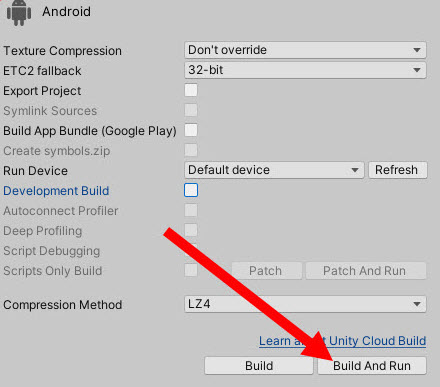This screenshot has width=440, height=387.
Task: Toggle the Autoconnect Profiler checkbox
Action: 191,210
